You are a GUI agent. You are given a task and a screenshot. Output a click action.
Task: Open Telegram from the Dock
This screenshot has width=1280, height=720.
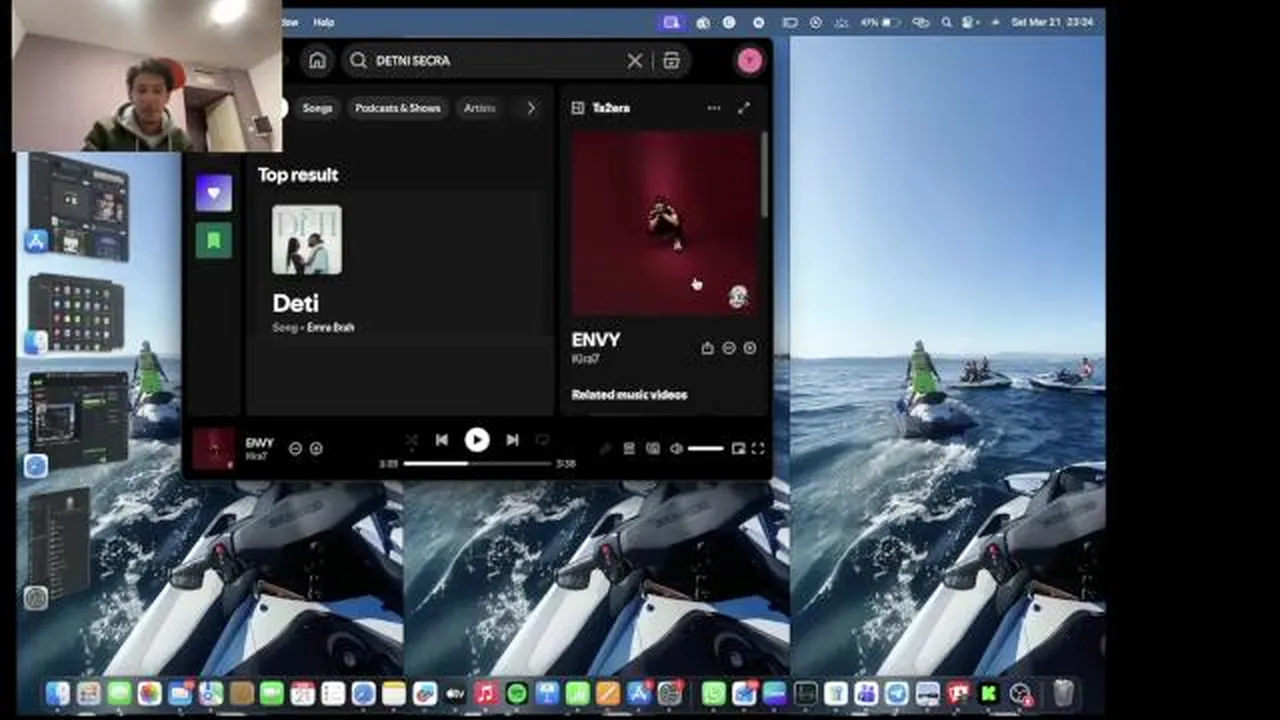click(897, 693)
